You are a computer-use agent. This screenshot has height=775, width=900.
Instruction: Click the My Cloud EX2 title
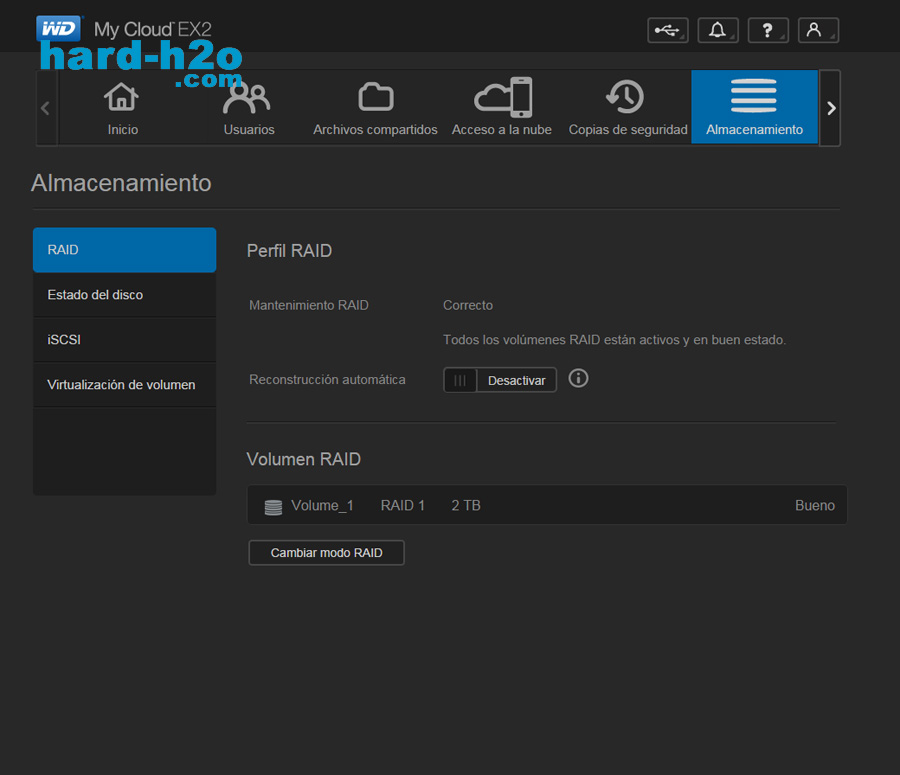[x=153, y=29]
